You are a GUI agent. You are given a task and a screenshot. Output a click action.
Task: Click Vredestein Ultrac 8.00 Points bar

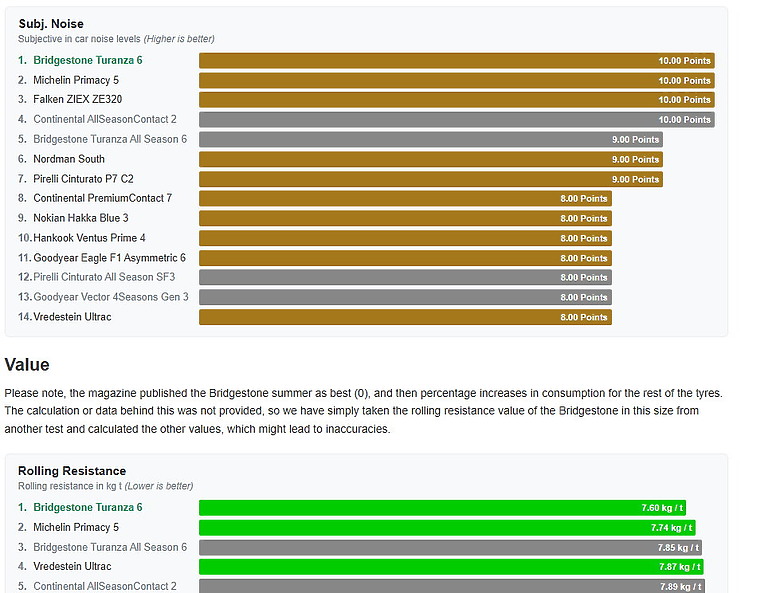405,317
